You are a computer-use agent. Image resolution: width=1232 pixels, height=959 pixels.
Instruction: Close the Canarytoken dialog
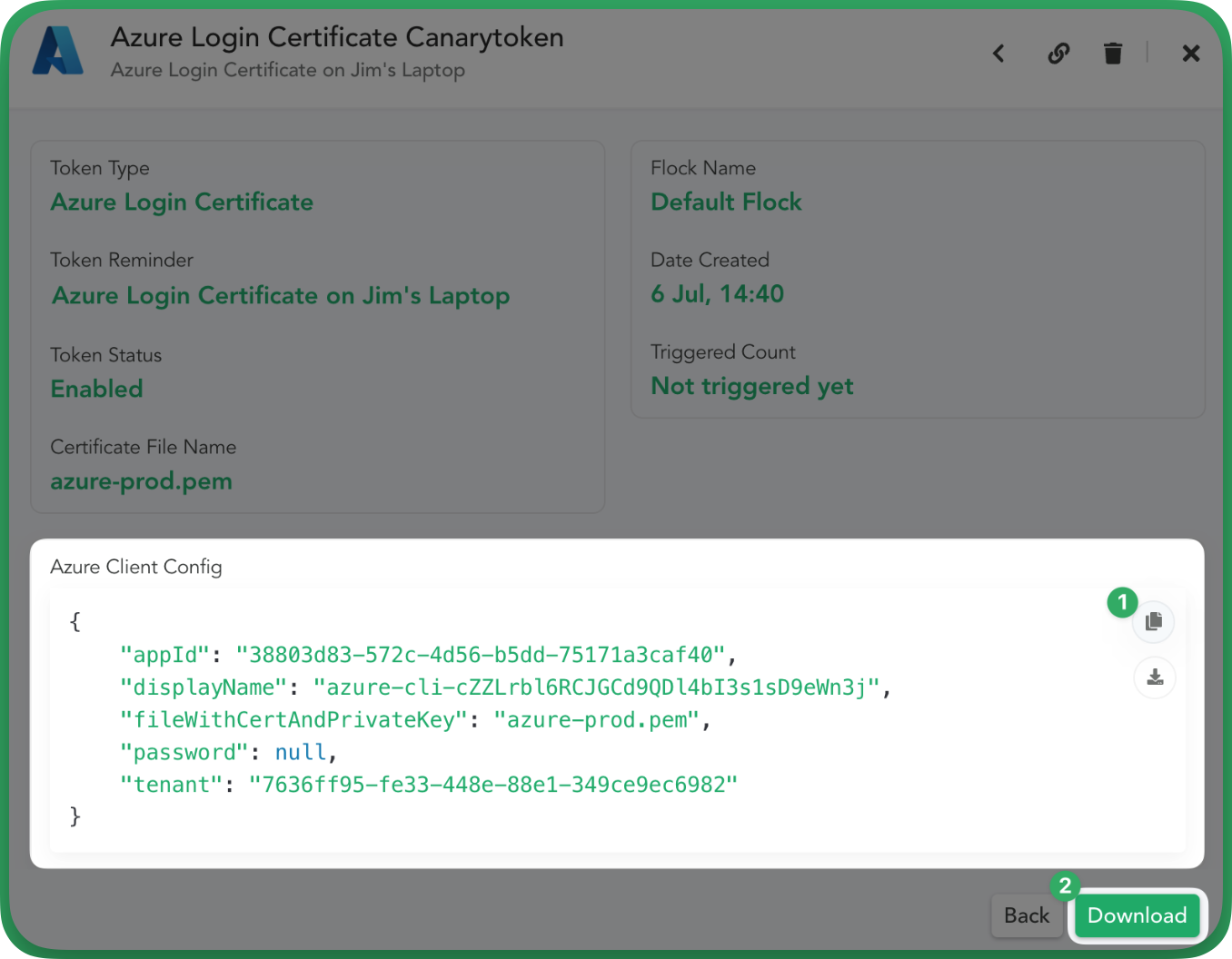click(1191, 54)
